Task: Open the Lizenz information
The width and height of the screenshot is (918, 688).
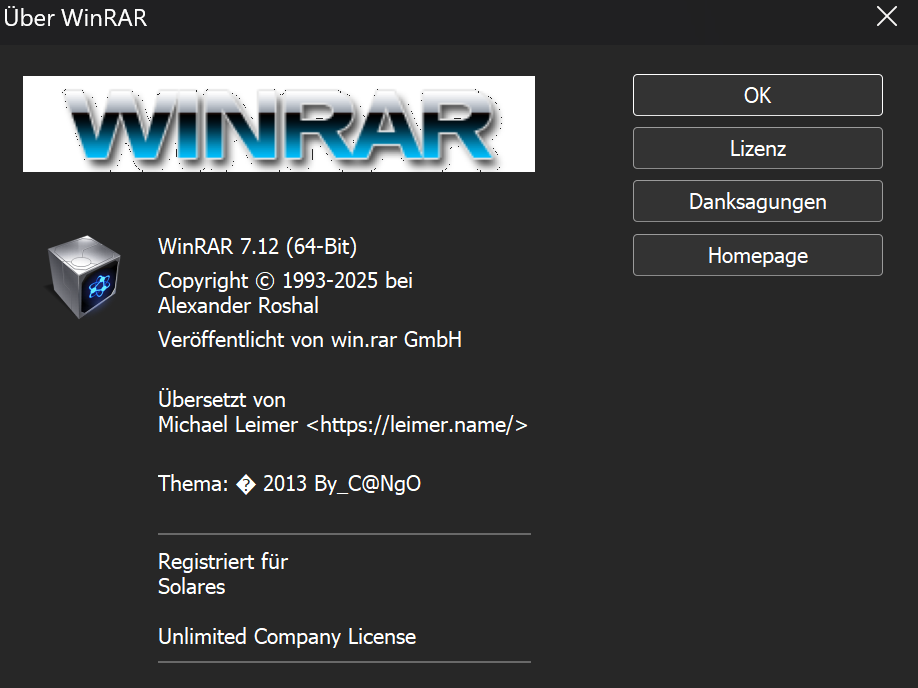Action: [758, 148]
